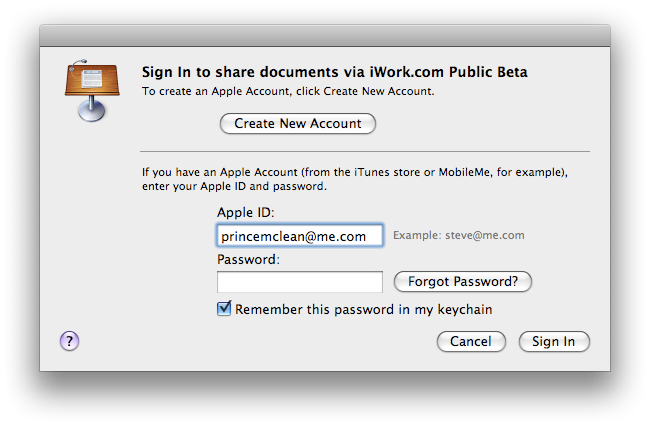Click the Password: label
Image resolution: width=650 pixels, height=426 pixels.
(x=248, y=259)
